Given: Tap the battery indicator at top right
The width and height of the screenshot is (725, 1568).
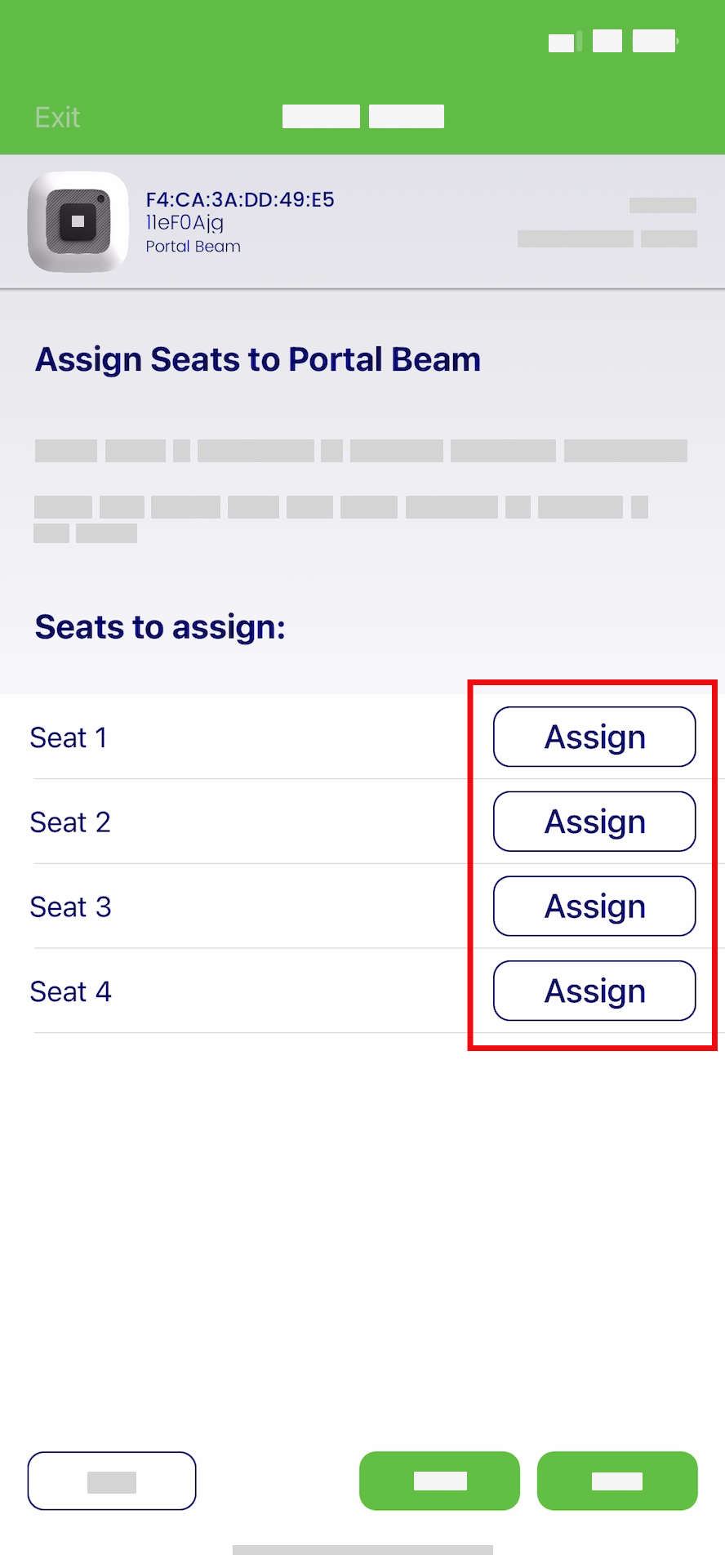Looking at the screenshot, I should pos(653,41).
